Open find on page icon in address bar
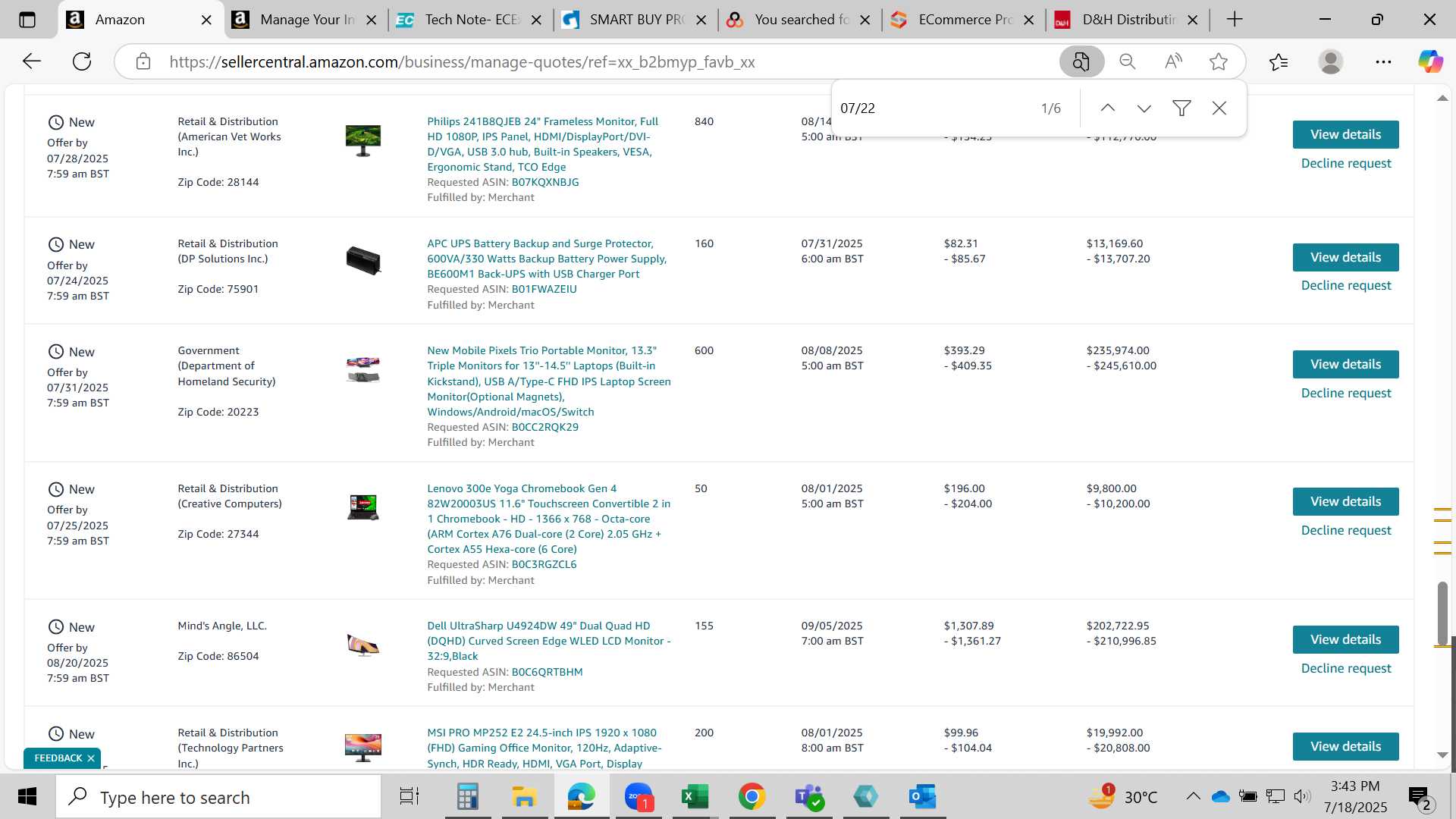 tap(1081, 61)
